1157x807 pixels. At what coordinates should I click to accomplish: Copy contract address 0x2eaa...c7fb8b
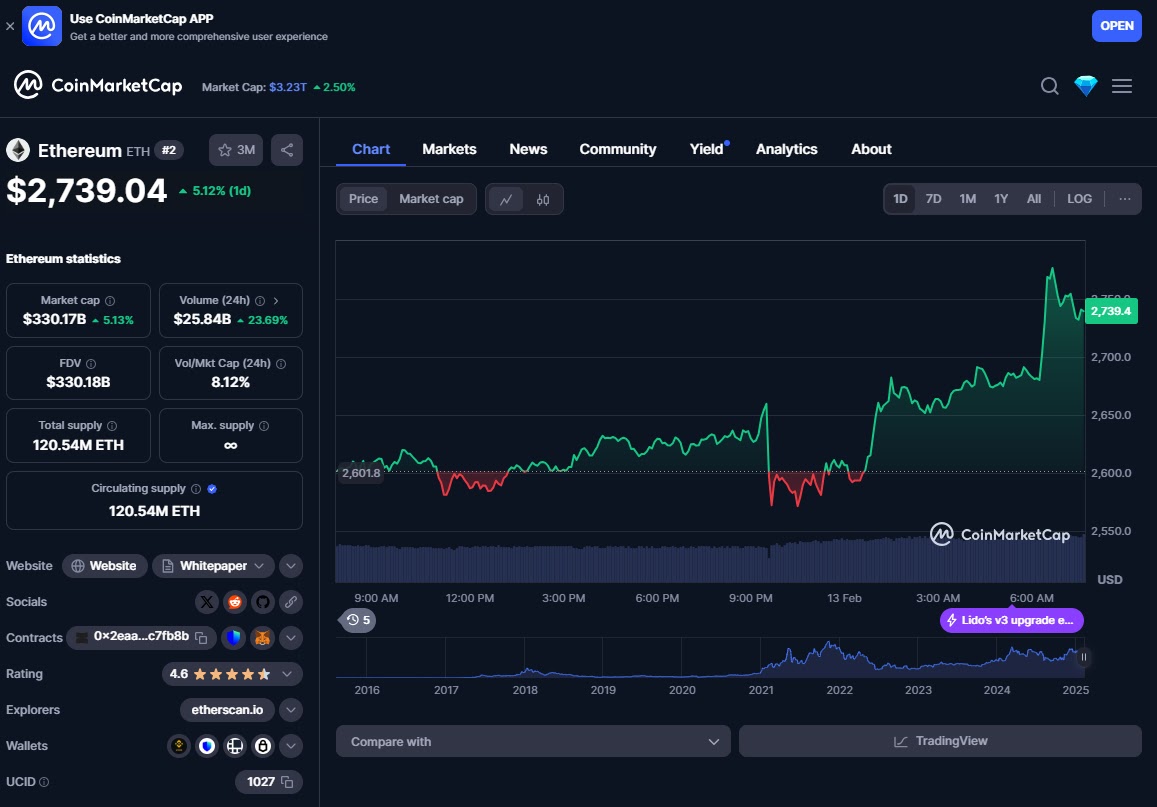pos(201,638)
